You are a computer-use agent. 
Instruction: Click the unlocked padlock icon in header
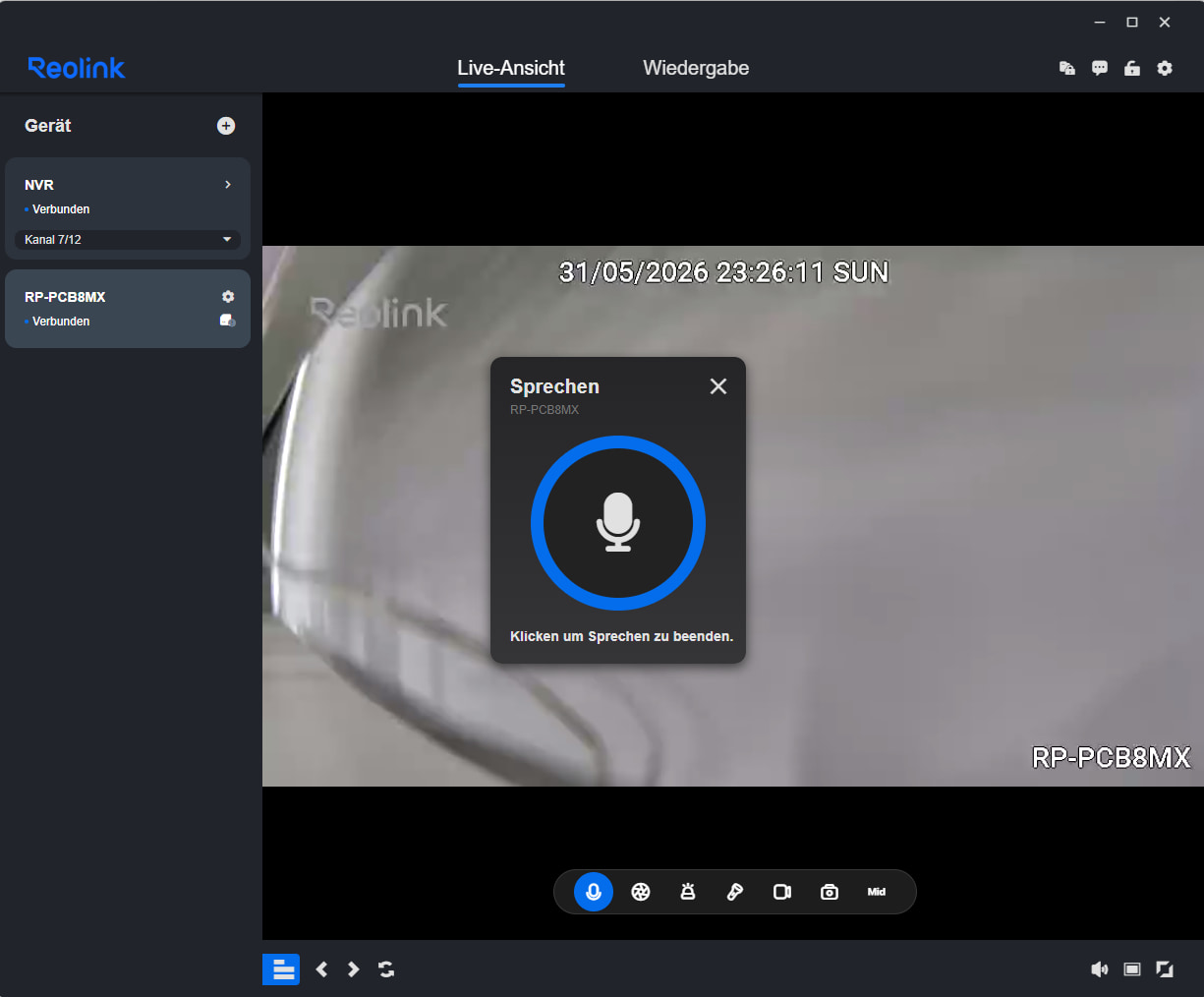(1132, 68)
